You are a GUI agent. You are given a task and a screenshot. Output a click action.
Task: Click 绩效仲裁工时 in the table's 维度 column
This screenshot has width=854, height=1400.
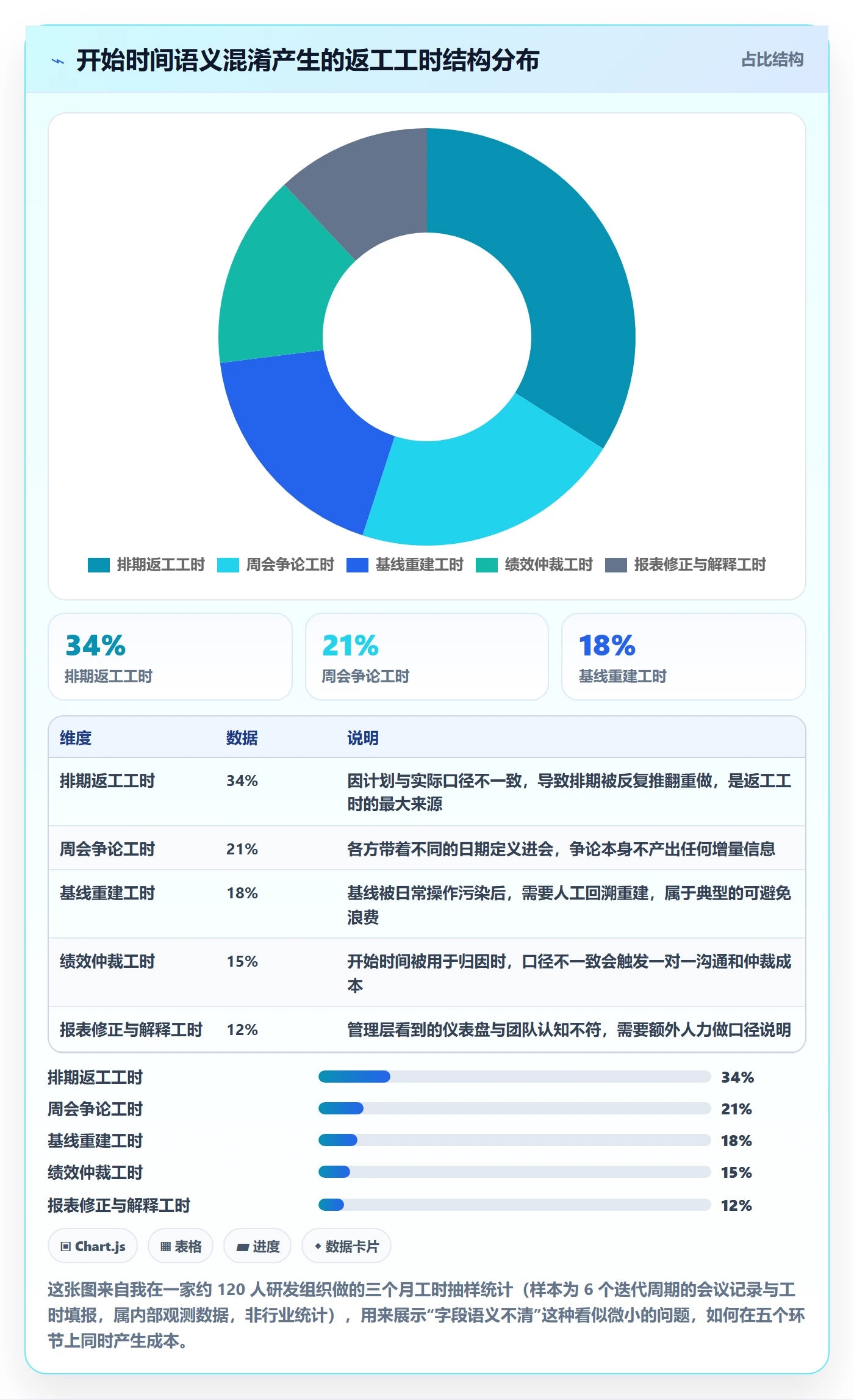pos(107,962)
